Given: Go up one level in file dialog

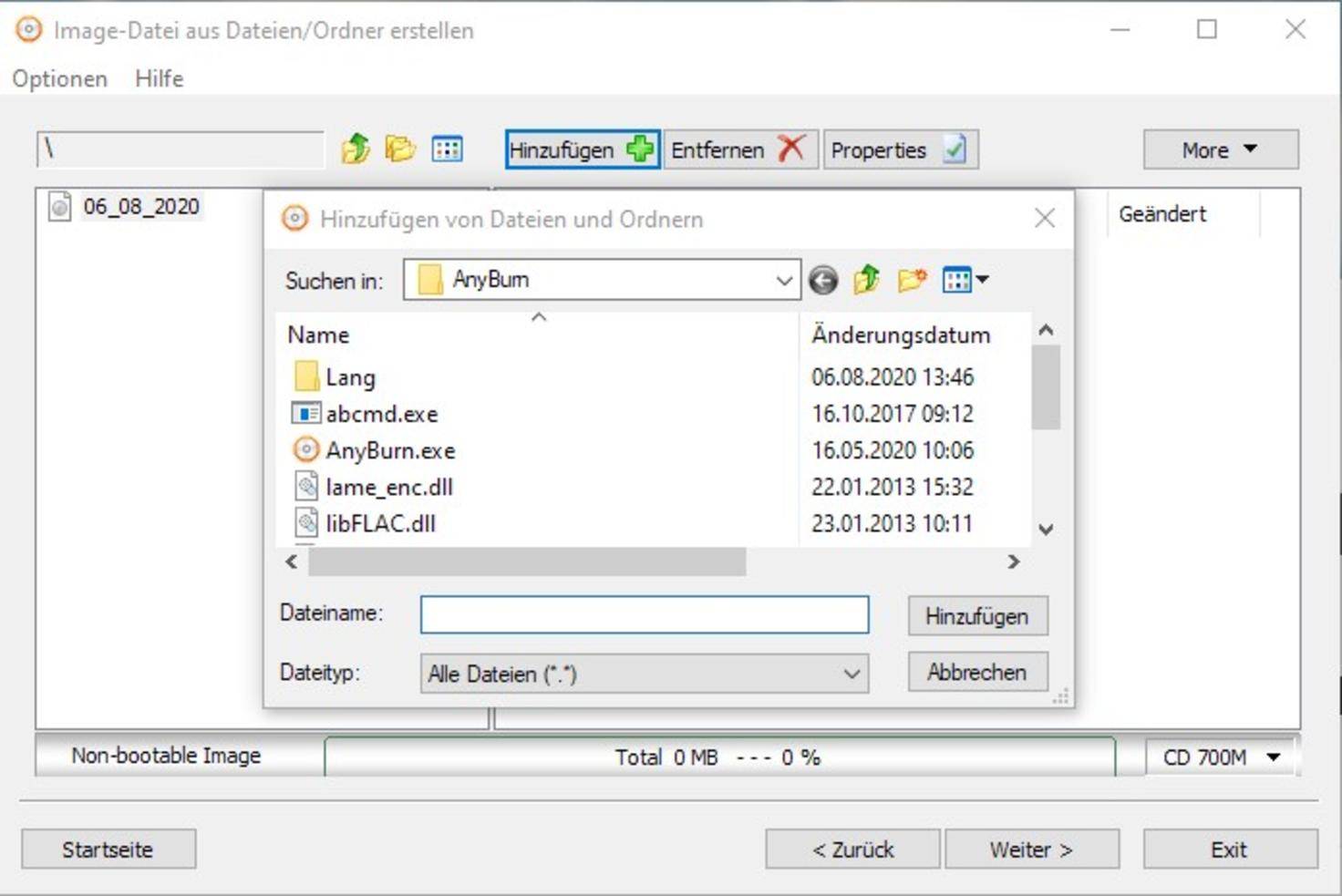Looking at the screenshot, I should click(866, 280).
